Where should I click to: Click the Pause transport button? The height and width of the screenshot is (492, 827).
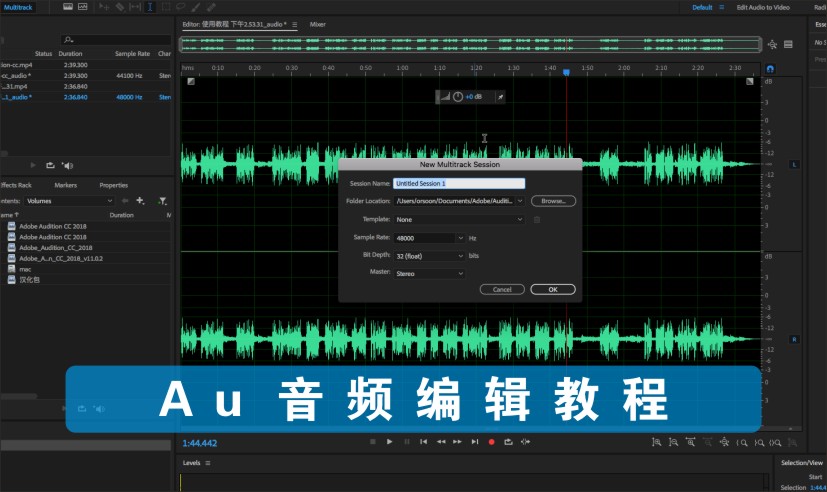(x=407, y=442)
